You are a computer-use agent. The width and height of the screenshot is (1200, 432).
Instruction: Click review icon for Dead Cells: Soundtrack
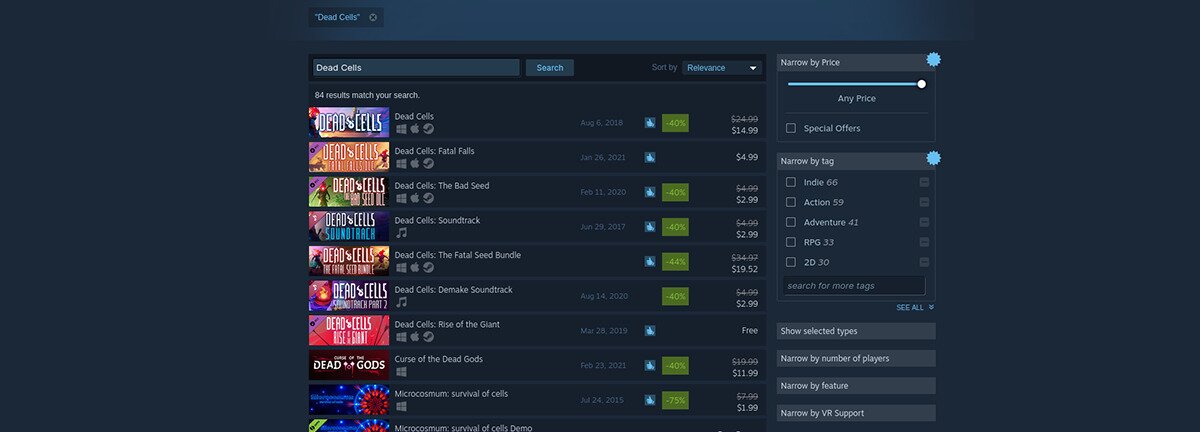(x=650, y=227)
